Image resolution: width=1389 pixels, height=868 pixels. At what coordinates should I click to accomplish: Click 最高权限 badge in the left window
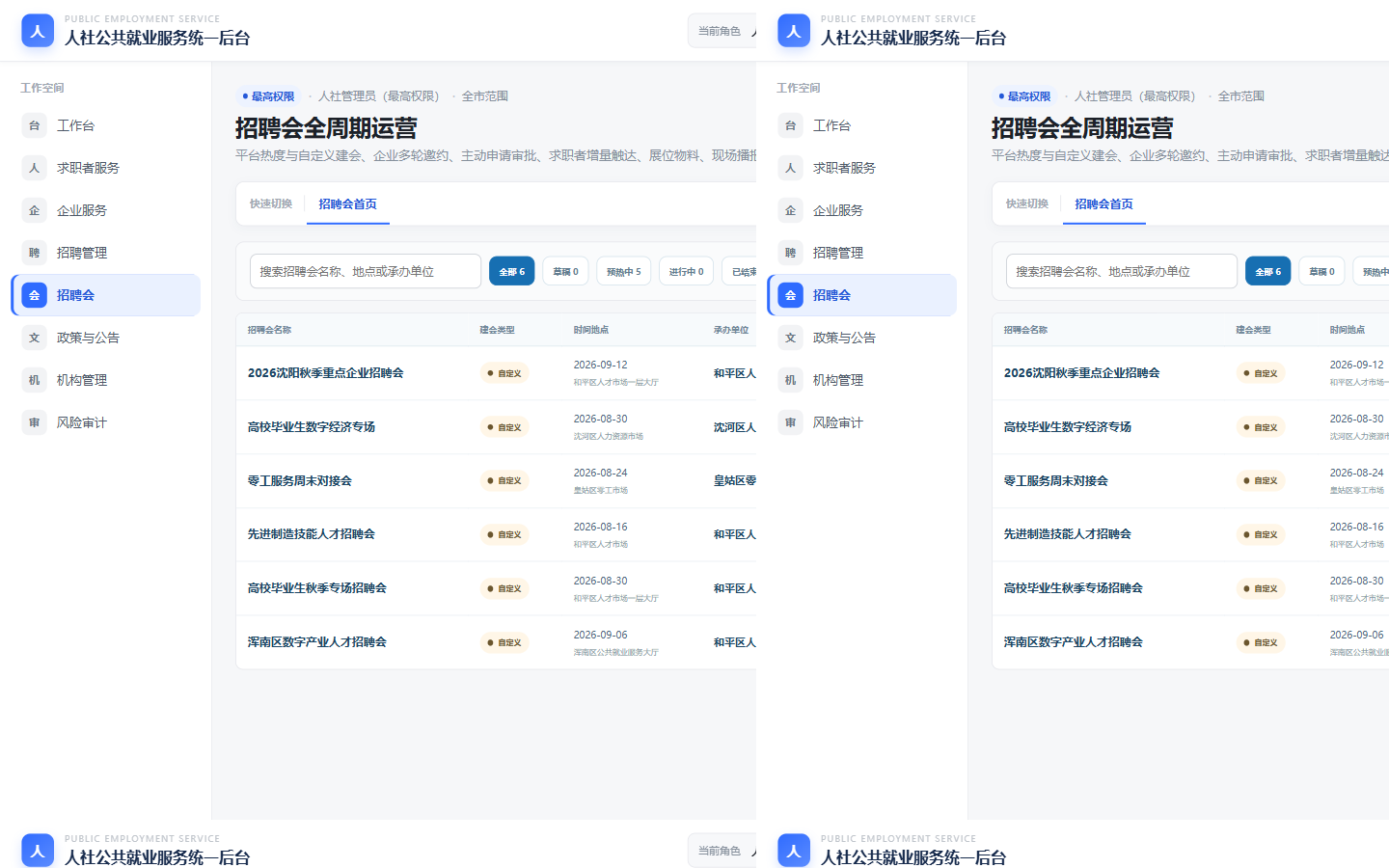pyautogui.click(x=268, y=96)
